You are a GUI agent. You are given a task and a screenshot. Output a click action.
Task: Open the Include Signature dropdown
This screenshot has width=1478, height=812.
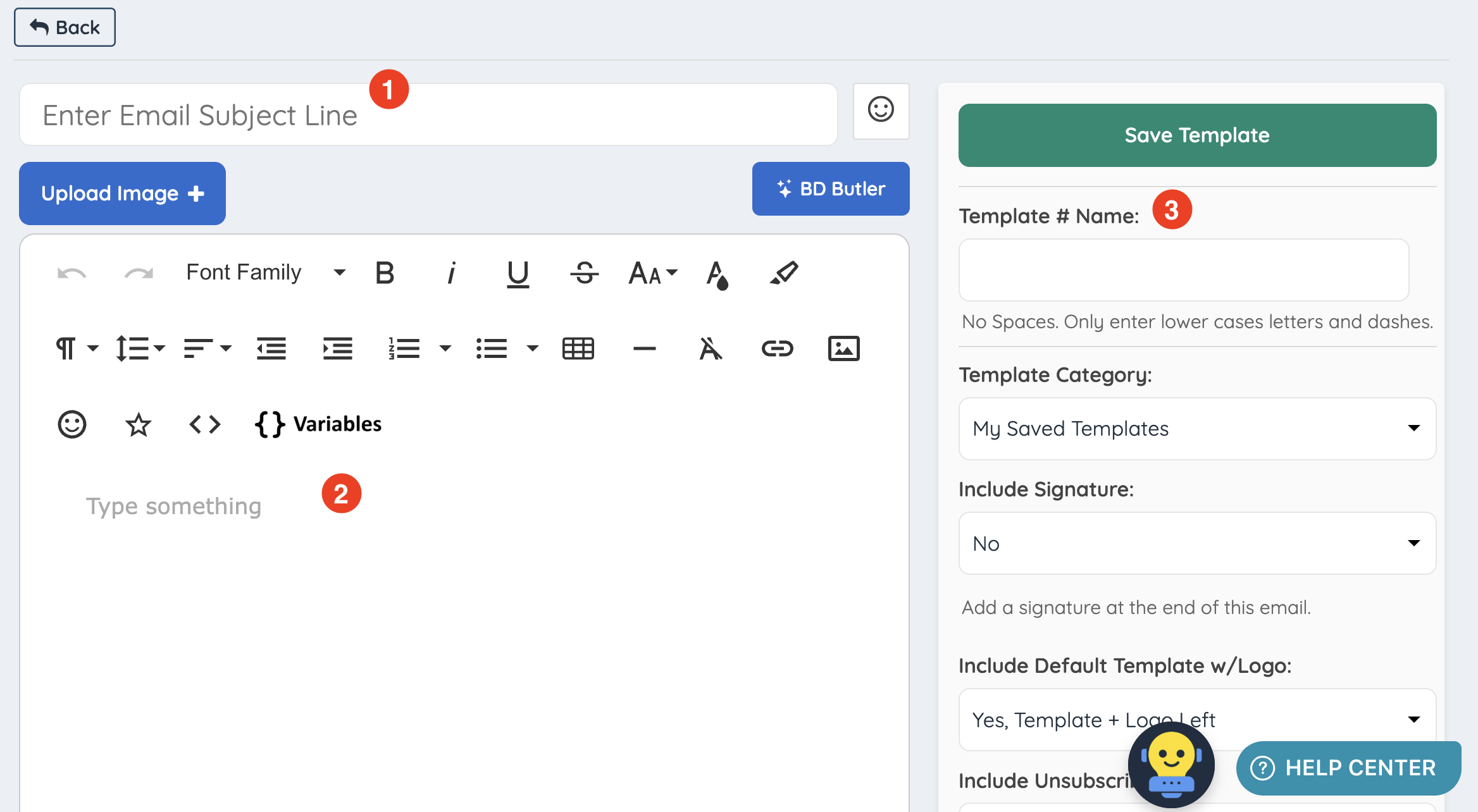[1197, 543]
